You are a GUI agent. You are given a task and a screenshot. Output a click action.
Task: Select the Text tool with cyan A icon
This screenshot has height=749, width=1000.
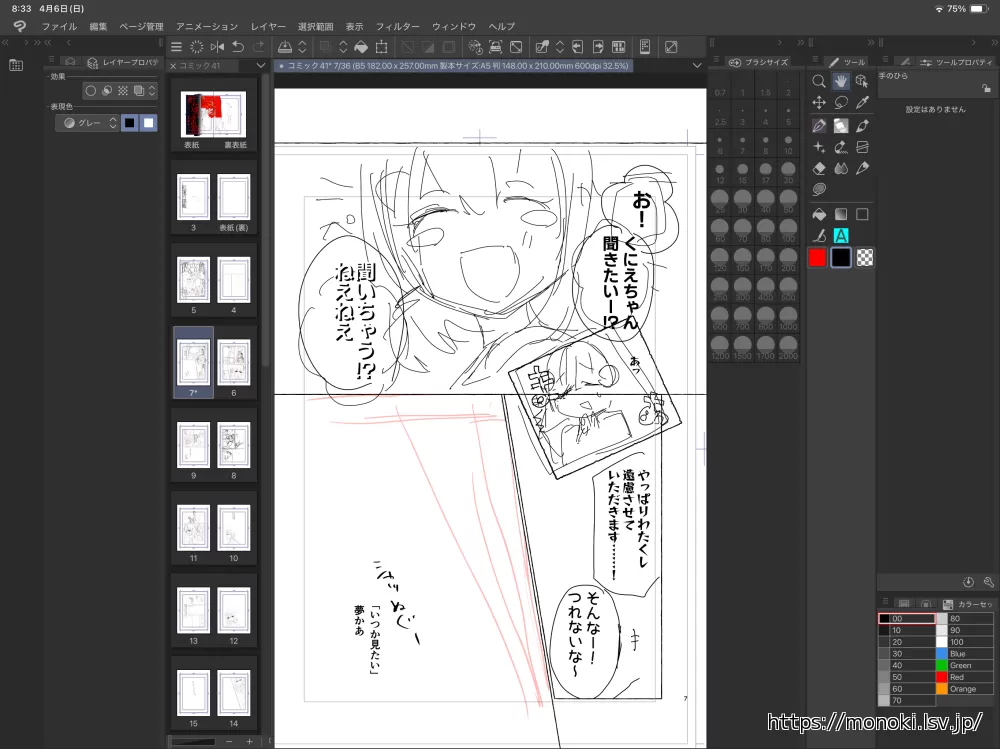click(841, 235)
